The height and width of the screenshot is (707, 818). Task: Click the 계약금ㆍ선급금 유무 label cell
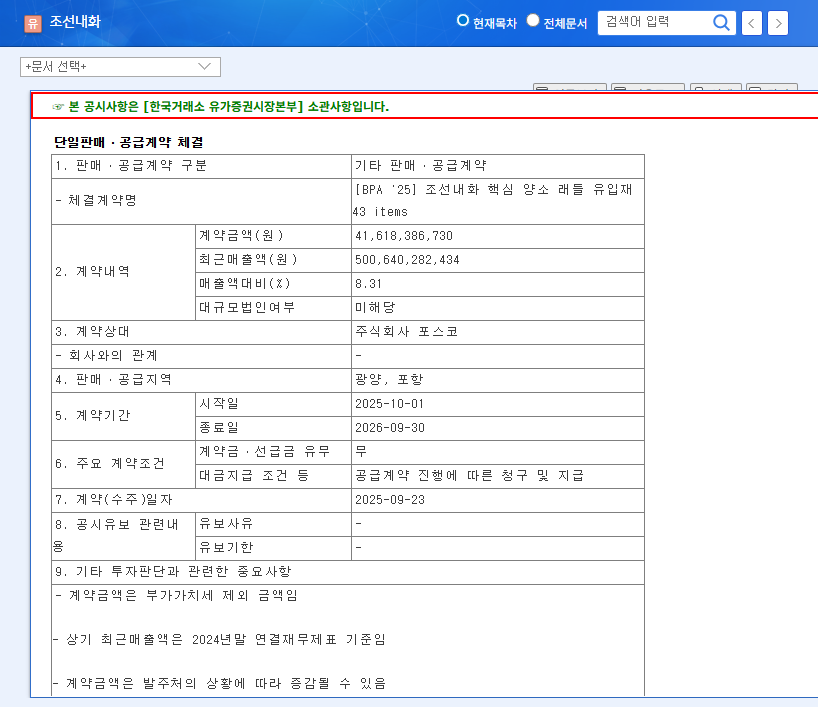pyautogui.click(x=273, y=452)
